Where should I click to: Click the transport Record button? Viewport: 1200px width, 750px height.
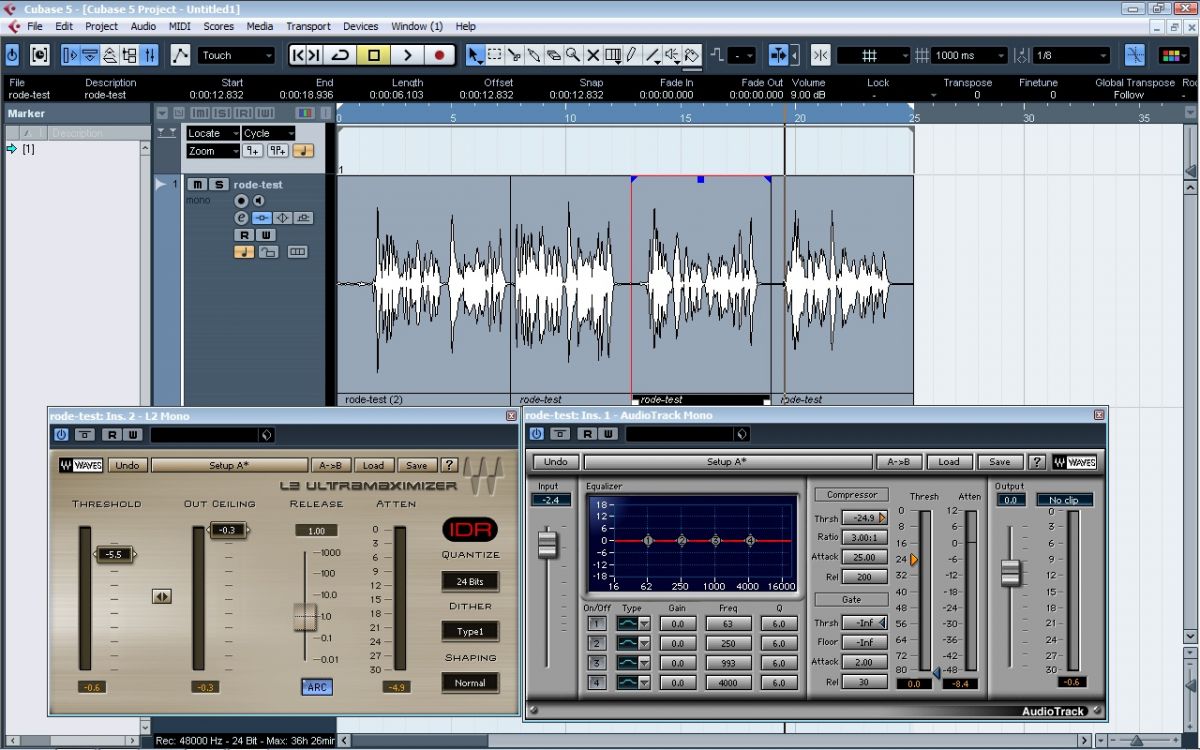[x=439, y=55]
